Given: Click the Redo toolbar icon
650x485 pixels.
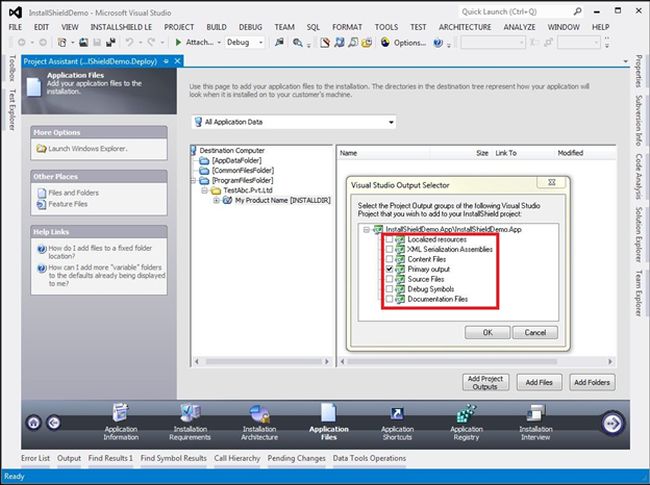Looking at the screenshot, I should point(151,42).
